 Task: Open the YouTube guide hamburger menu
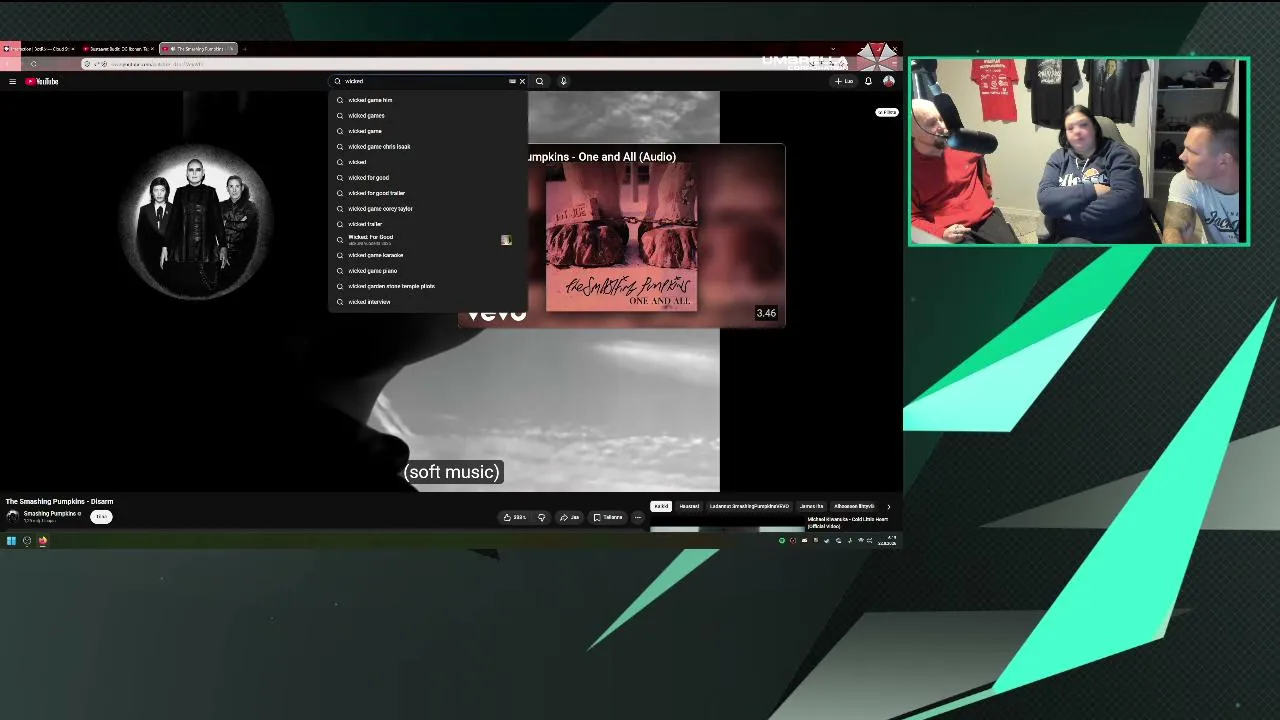click(12, 81)
